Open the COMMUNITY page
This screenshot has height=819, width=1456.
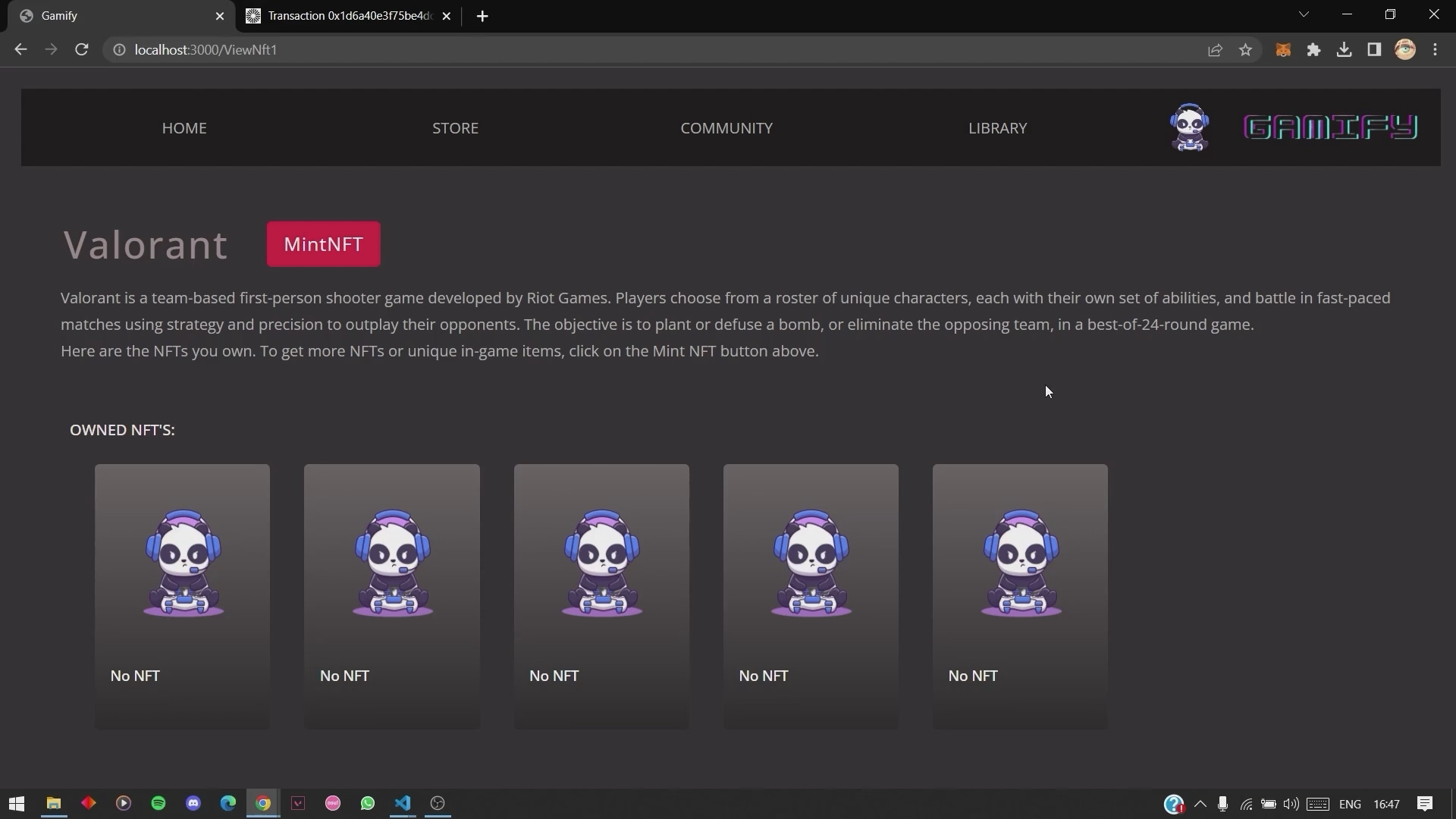(726, 128)
